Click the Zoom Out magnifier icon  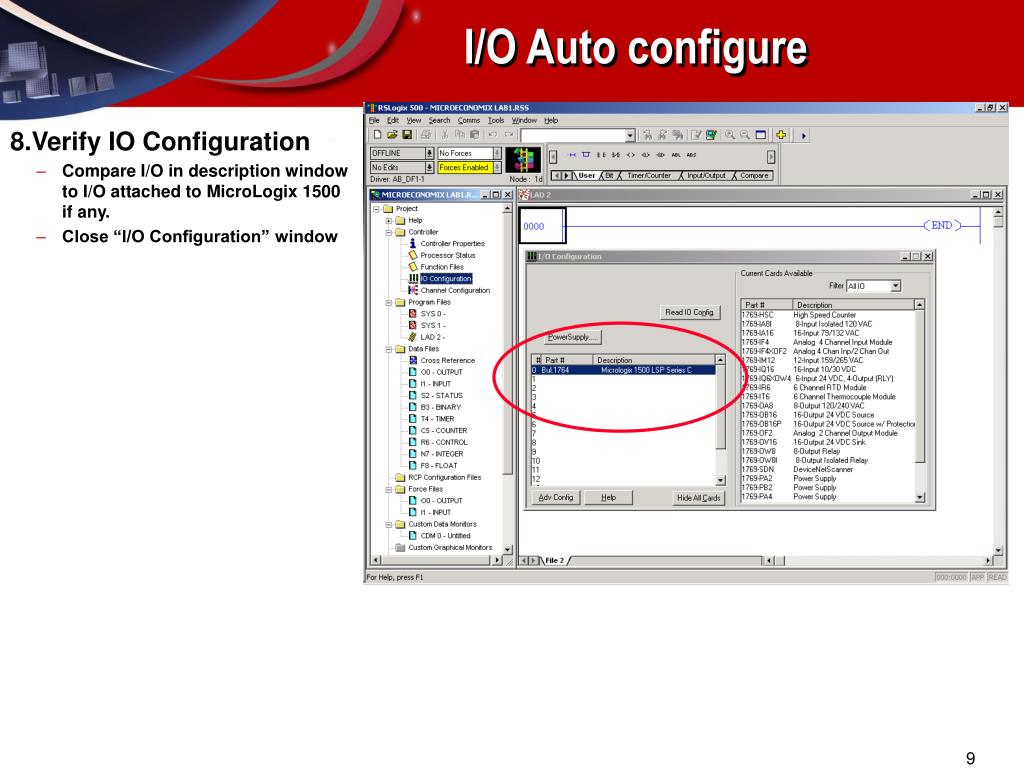[745, 135]
